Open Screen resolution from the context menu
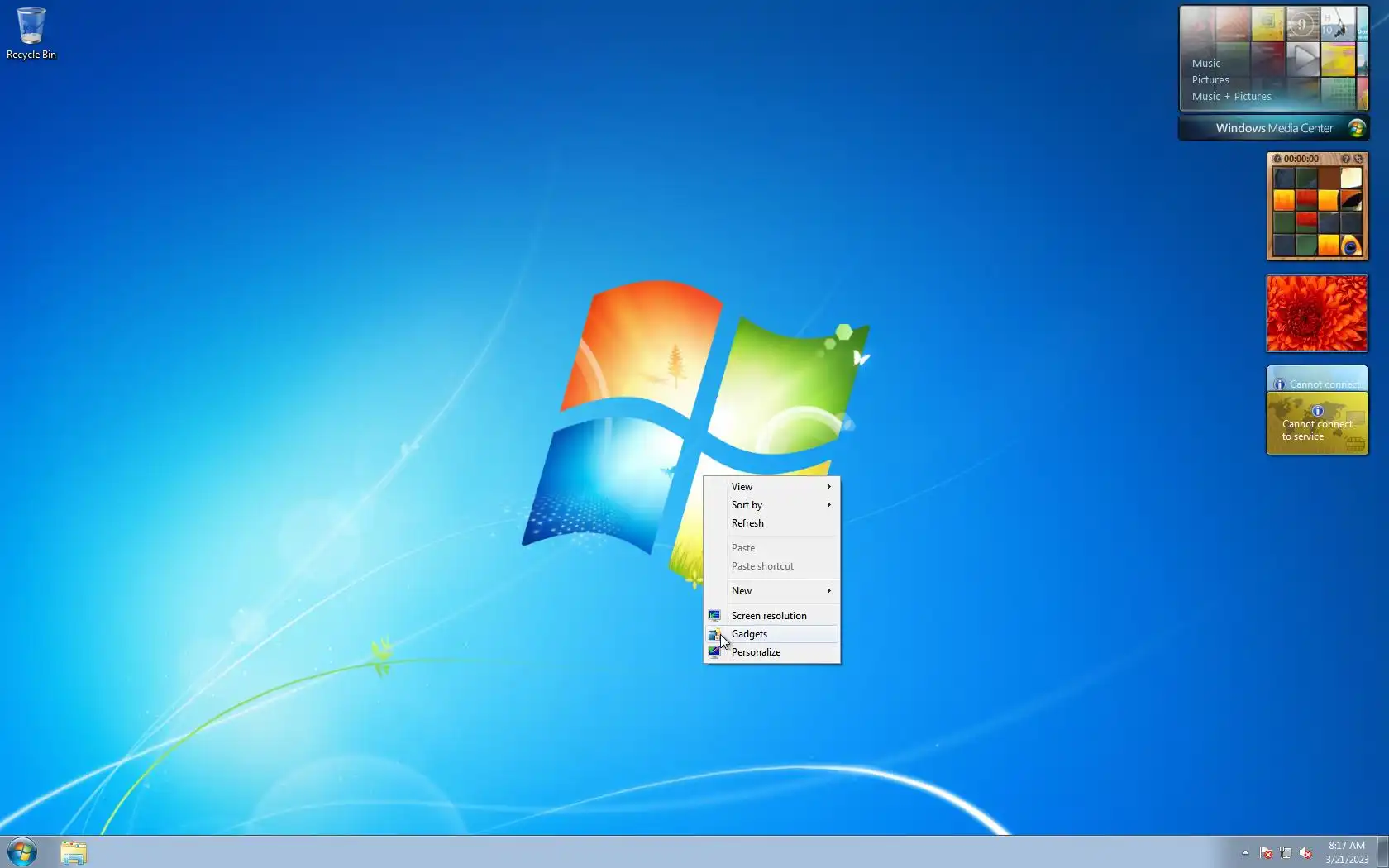Screen dimensions: 1389x868 click(x=772, y=616)
